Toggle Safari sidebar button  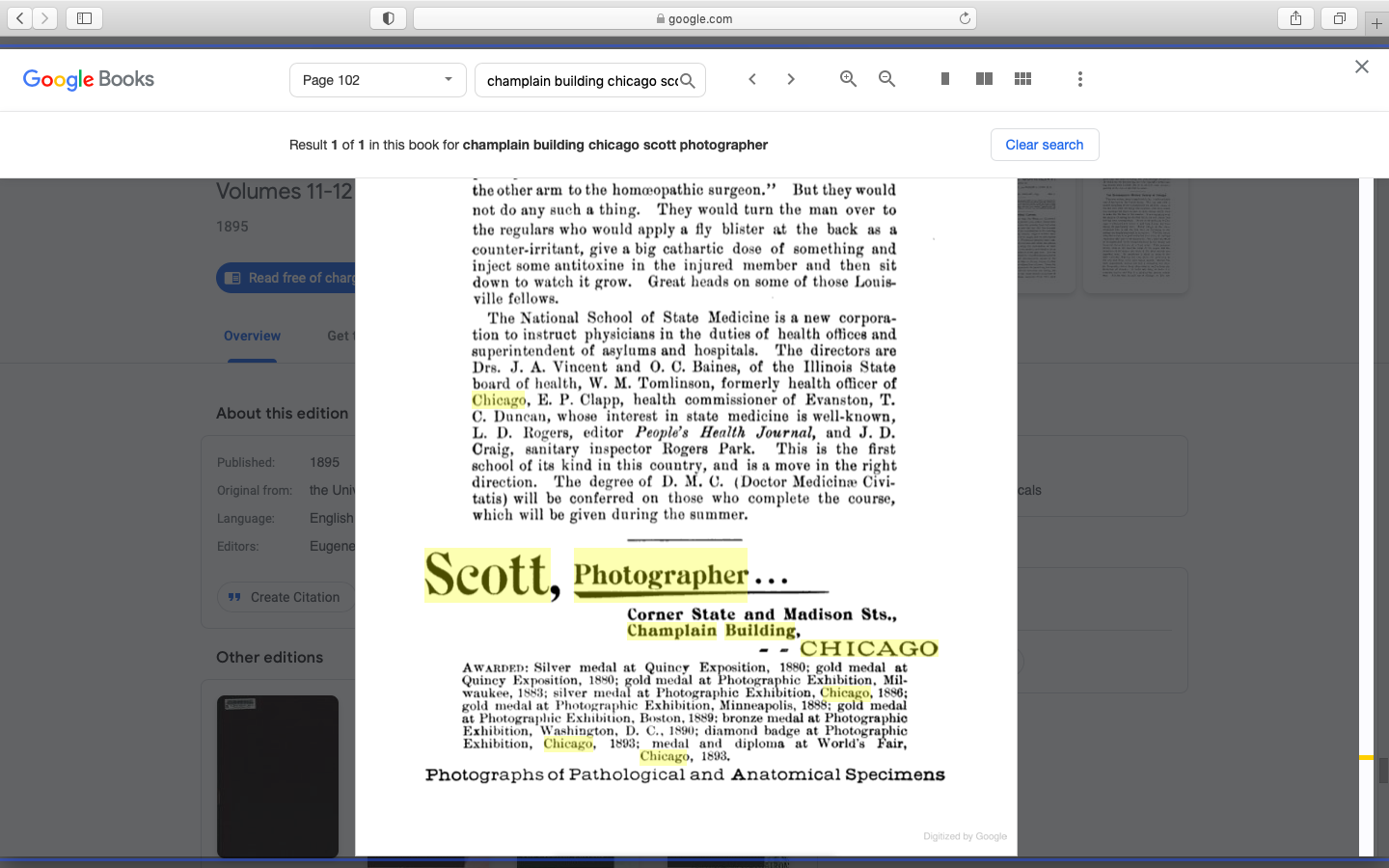point(84,18)
